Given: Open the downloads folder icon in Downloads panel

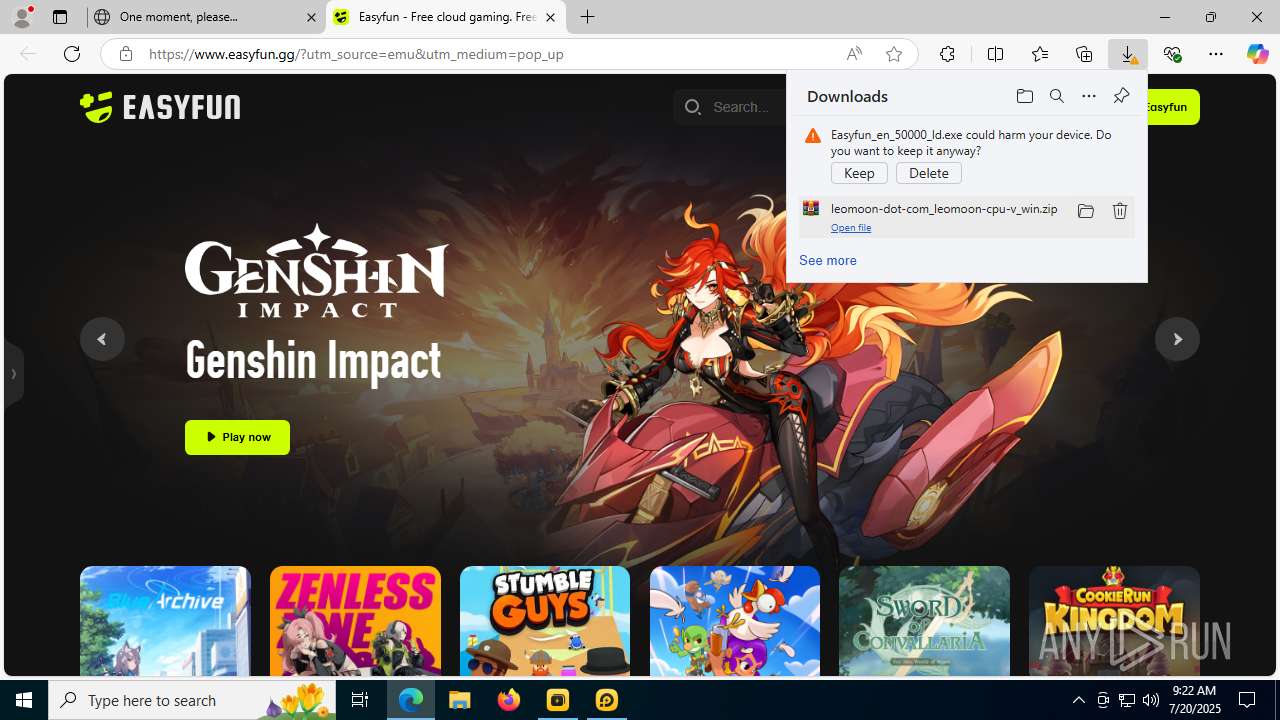Looking at the screenshot, I should 1024,96.
